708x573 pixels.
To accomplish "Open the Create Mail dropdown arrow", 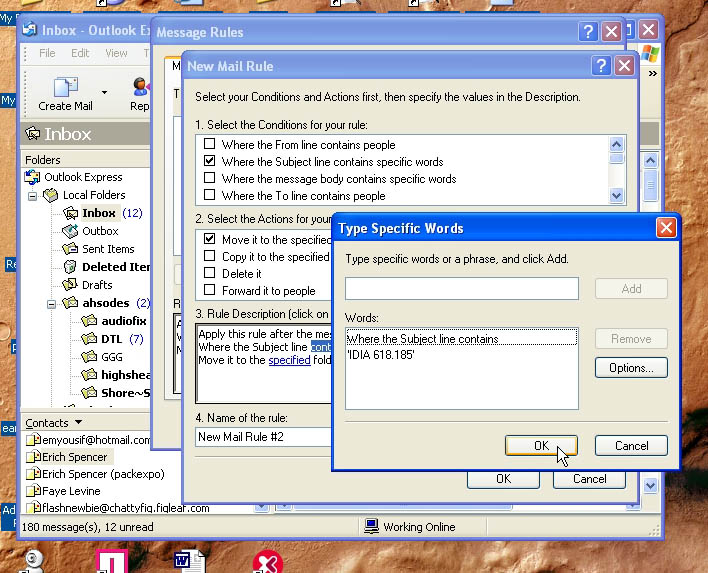I will point(104,93).
